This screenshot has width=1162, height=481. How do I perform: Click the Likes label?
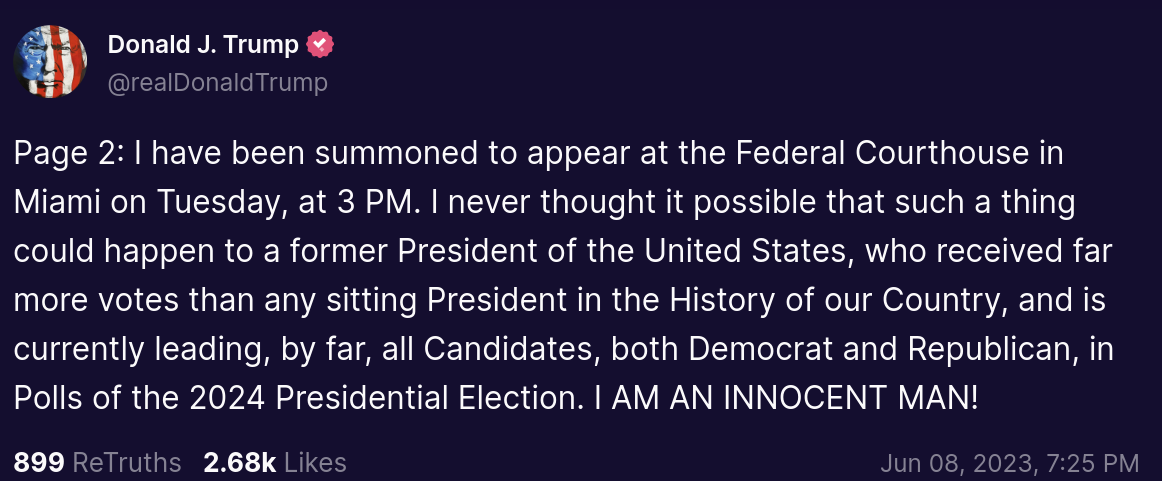pyautogui.click(x=315, y=462)
